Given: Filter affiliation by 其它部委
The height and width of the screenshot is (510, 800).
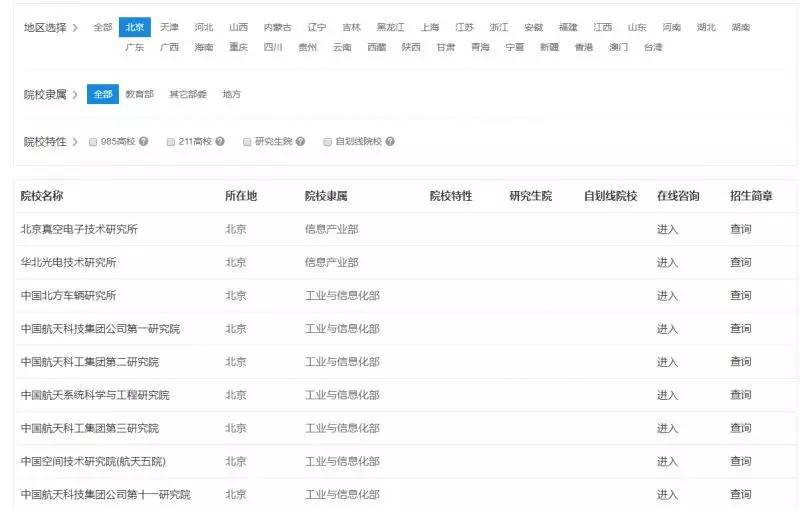Looking at the screenshot, I should click(188, 94).
